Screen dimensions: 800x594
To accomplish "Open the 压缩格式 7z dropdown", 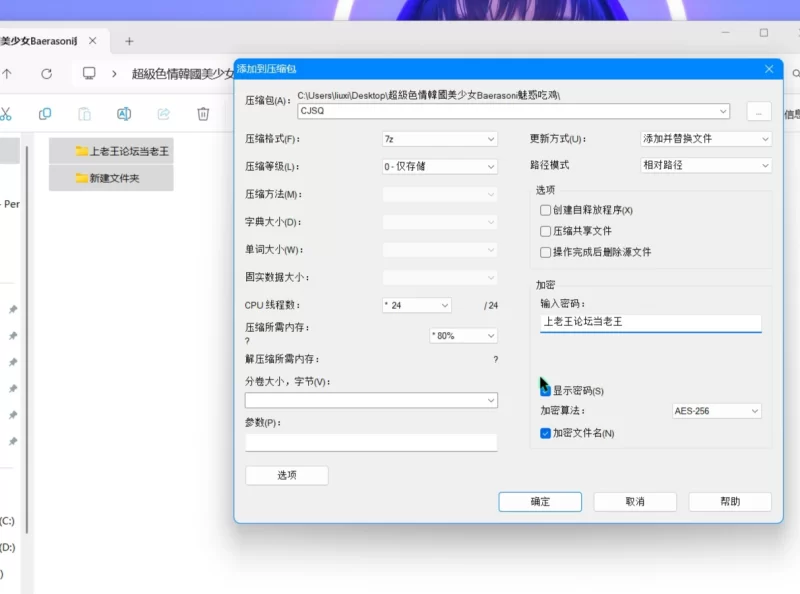I will pyautogui.click(x=440, y=139).
